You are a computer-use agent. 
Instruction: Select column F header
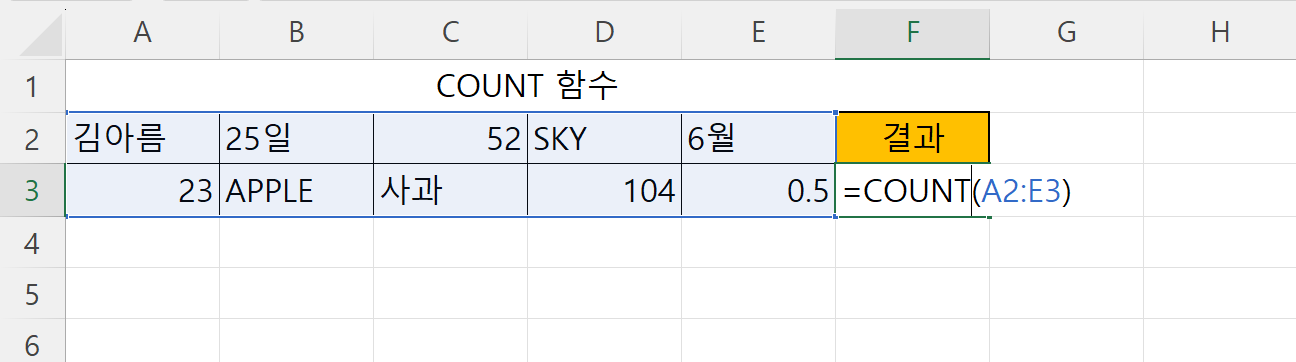click(913, 32)
